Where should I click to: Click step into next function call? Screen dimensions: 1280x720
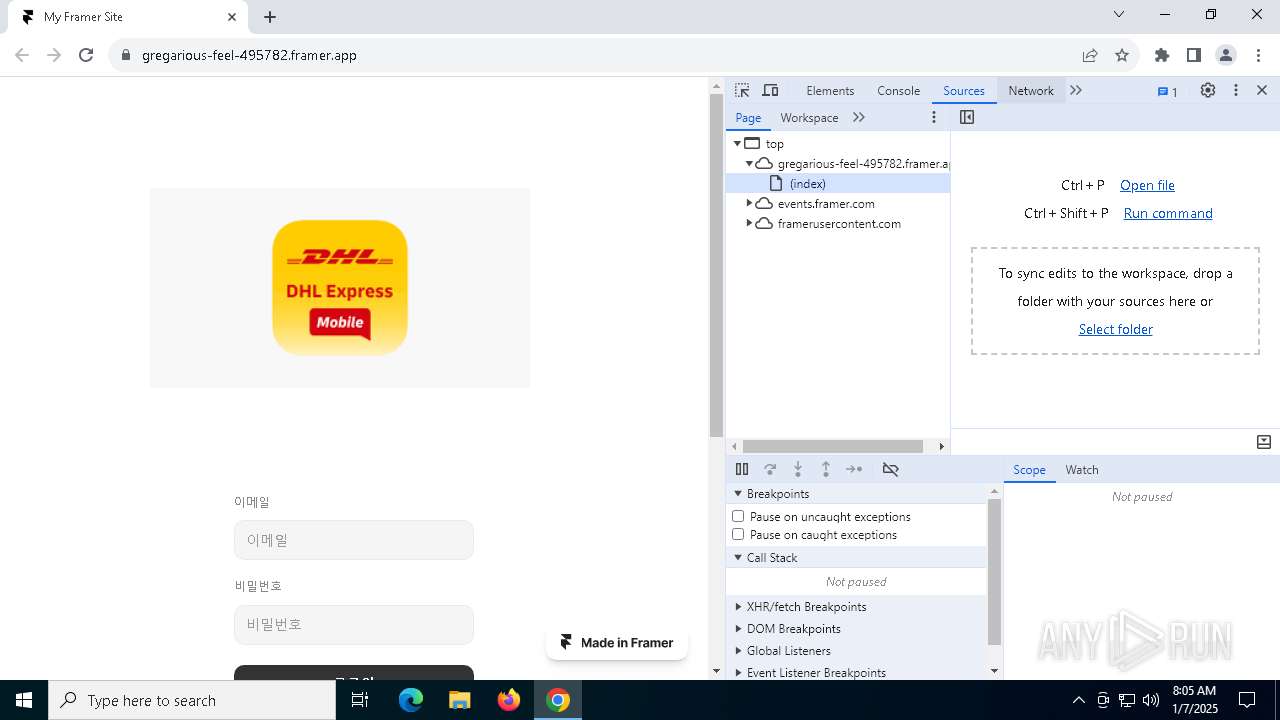click(798, 469)
